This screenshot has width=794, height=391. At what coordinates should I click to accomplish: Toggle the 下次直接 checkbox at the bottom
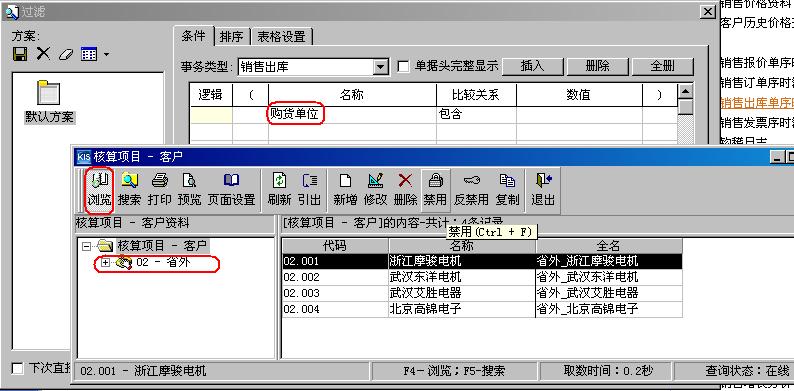(17, 368)
